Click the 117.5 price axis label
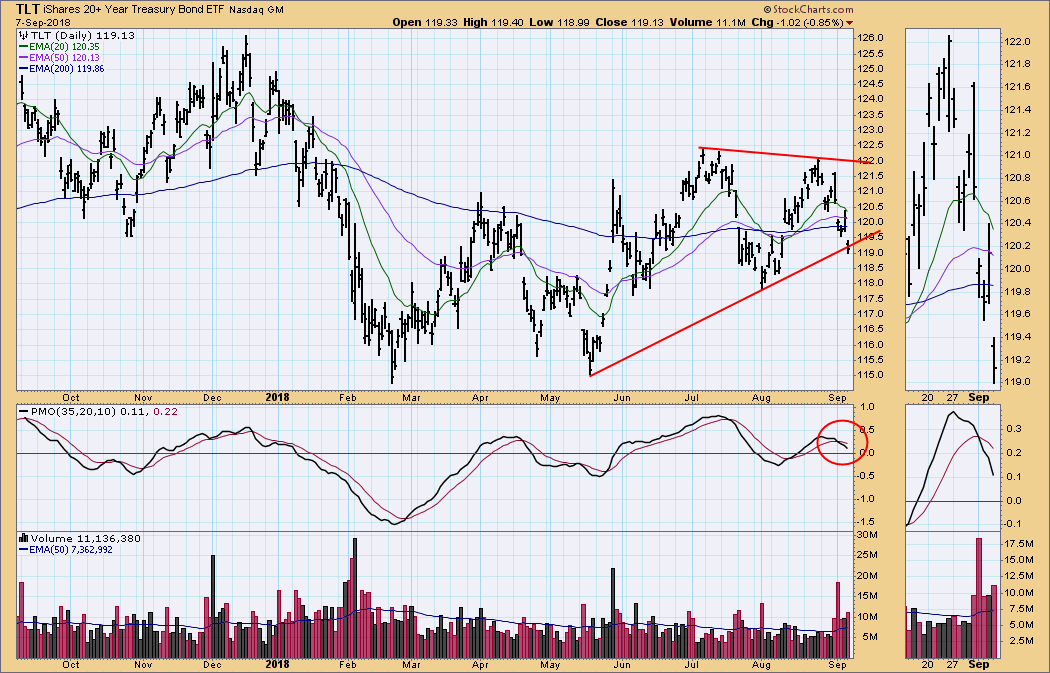Image resolution: width=1050 pixels, height=673 pixels. (871, 299)
